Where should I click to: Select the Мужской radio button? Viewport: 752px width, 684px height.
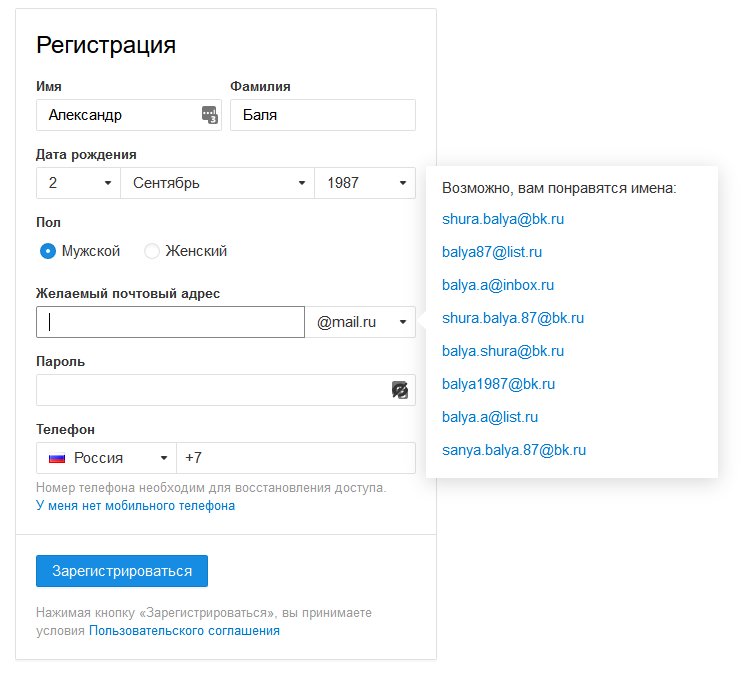coord(48,251)
